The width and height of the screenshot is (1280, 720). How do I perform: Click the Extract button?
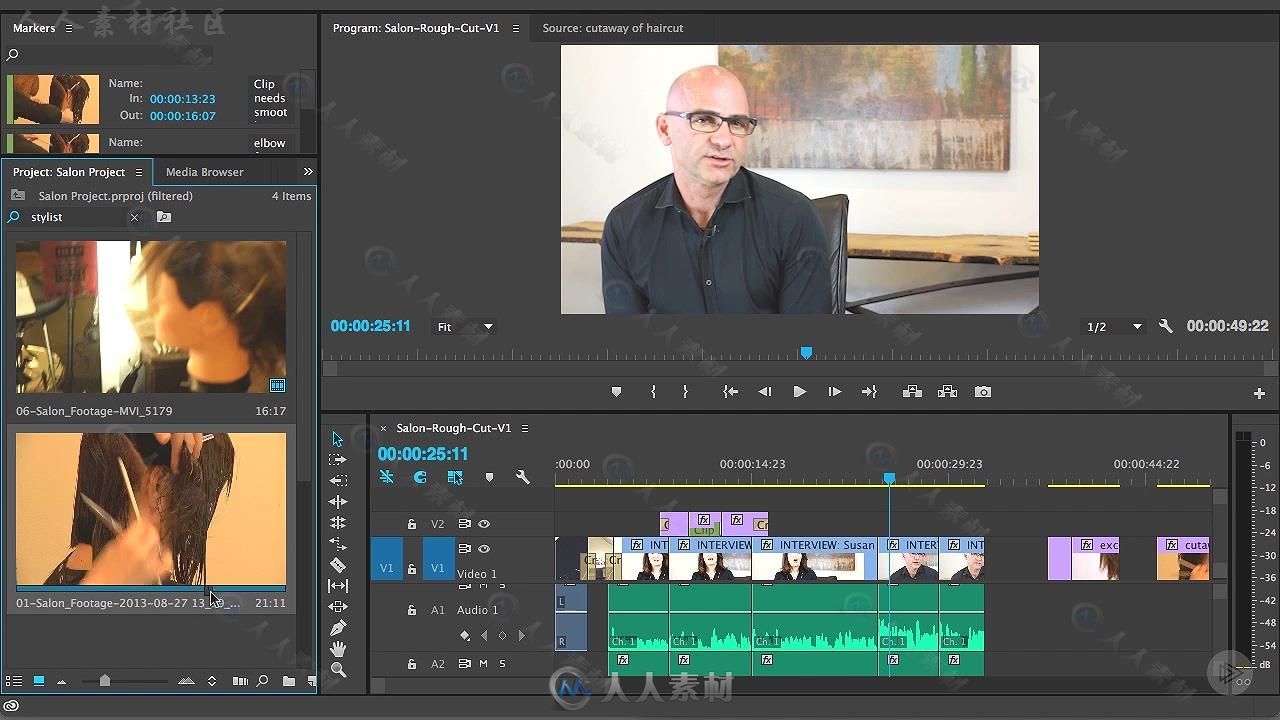pyautogui.click(x=948, y=392)
